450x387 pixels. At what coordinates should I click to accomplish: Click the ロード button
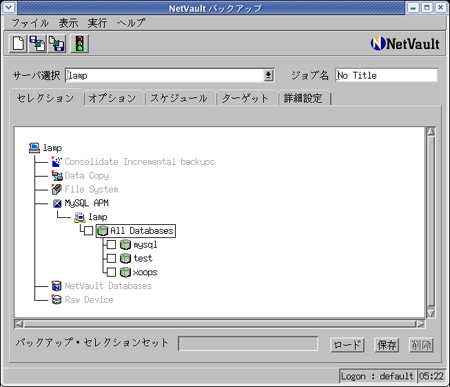point(347,345)
